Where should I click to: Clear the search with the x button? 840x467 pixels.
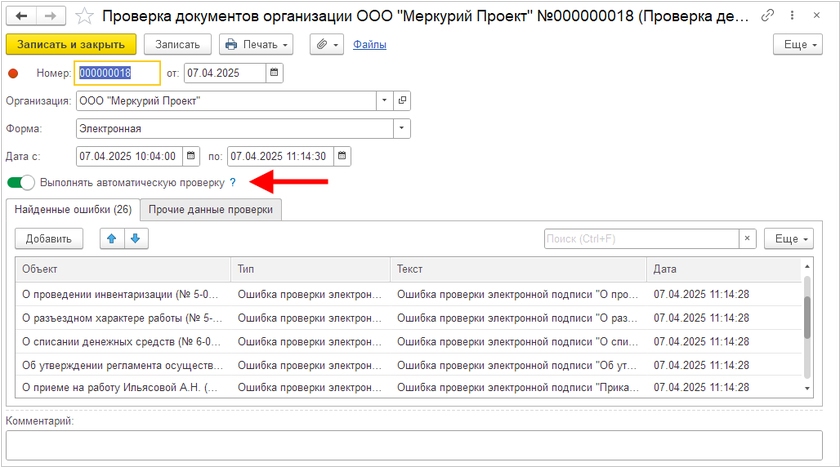[x=747, y=239]
